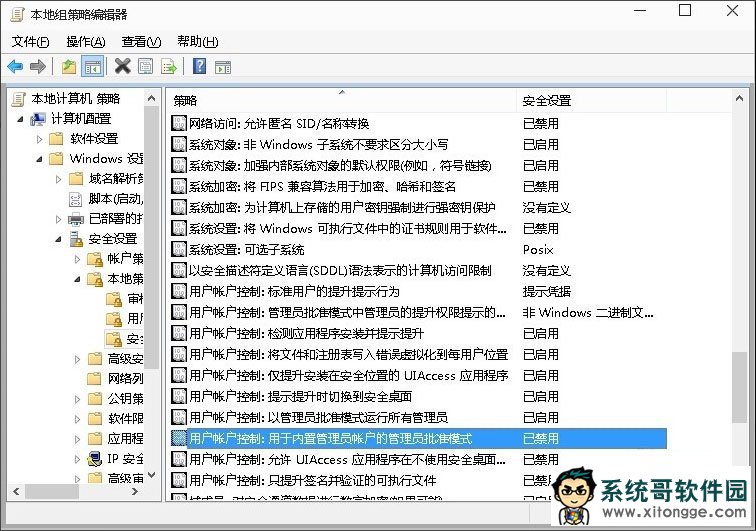Collapse the Windows 设置 tree node
Image resolution: width=756 pixels, height=531 pixels.
[40, 159]
